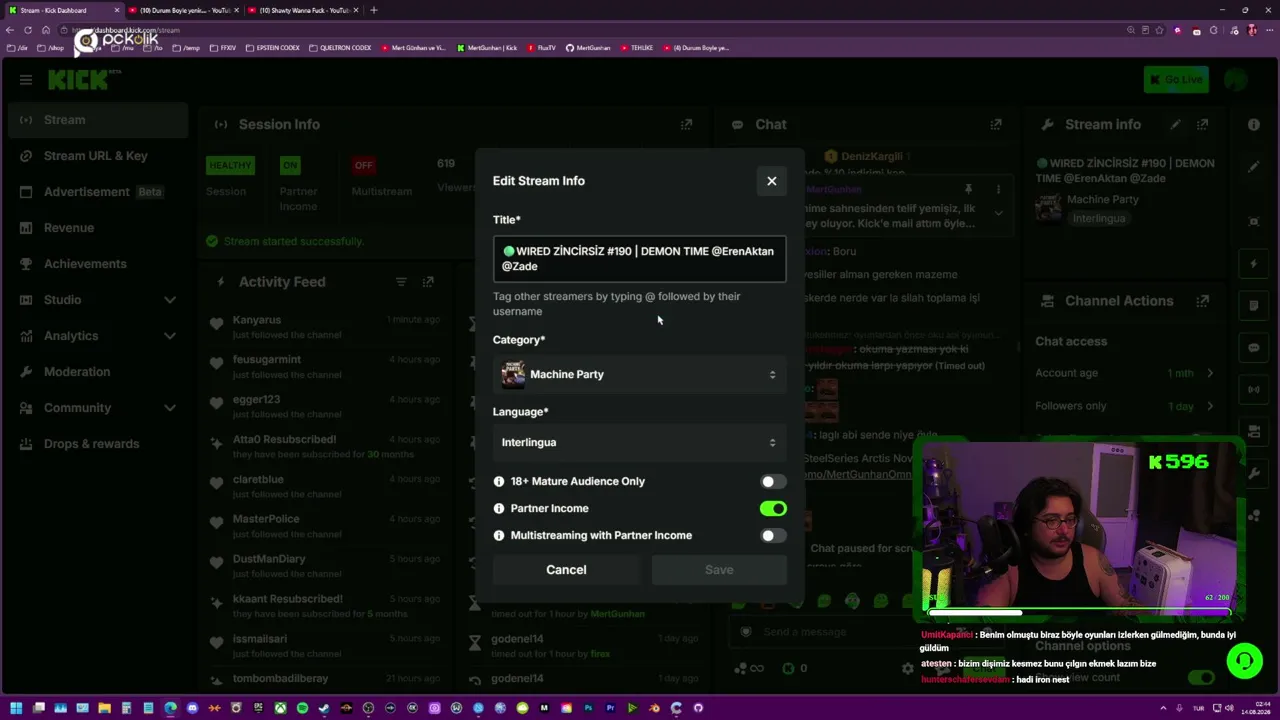Screen dimensions: 1280x720
Task: Open Premiere Pro from the taskbar
Action: click(x=610, y=708)
